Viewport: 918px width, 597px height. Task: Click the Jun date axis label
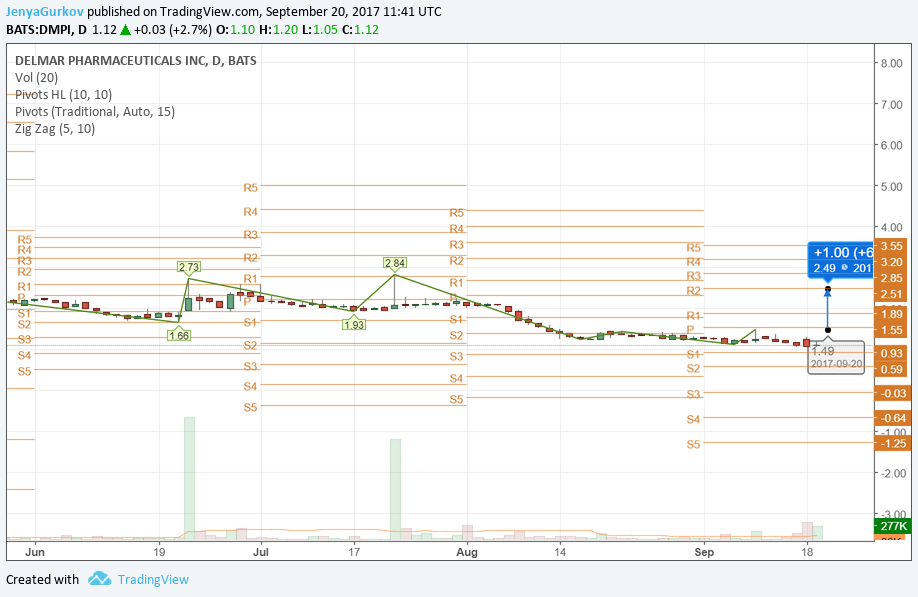35,552
